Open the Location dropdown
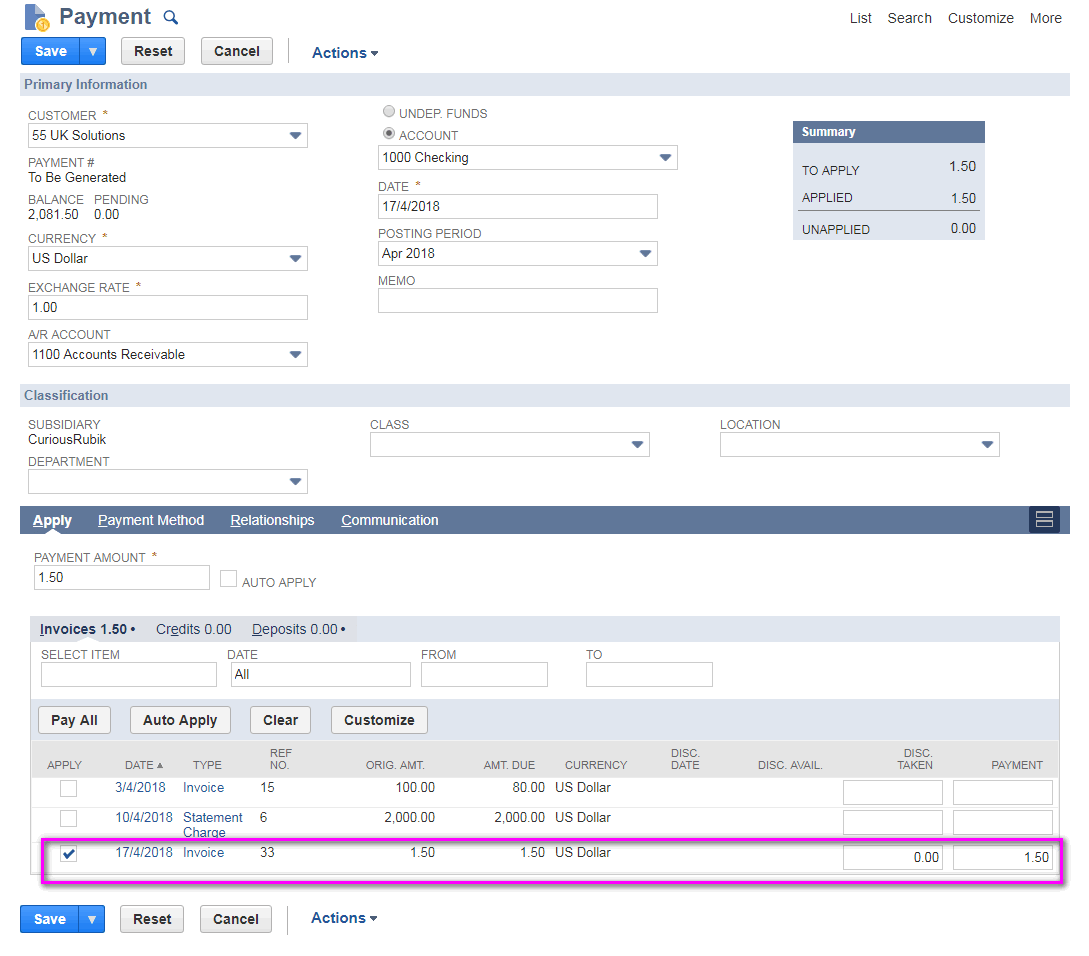The height and width of the screenshot is (956, 1089). click(987, 445)
